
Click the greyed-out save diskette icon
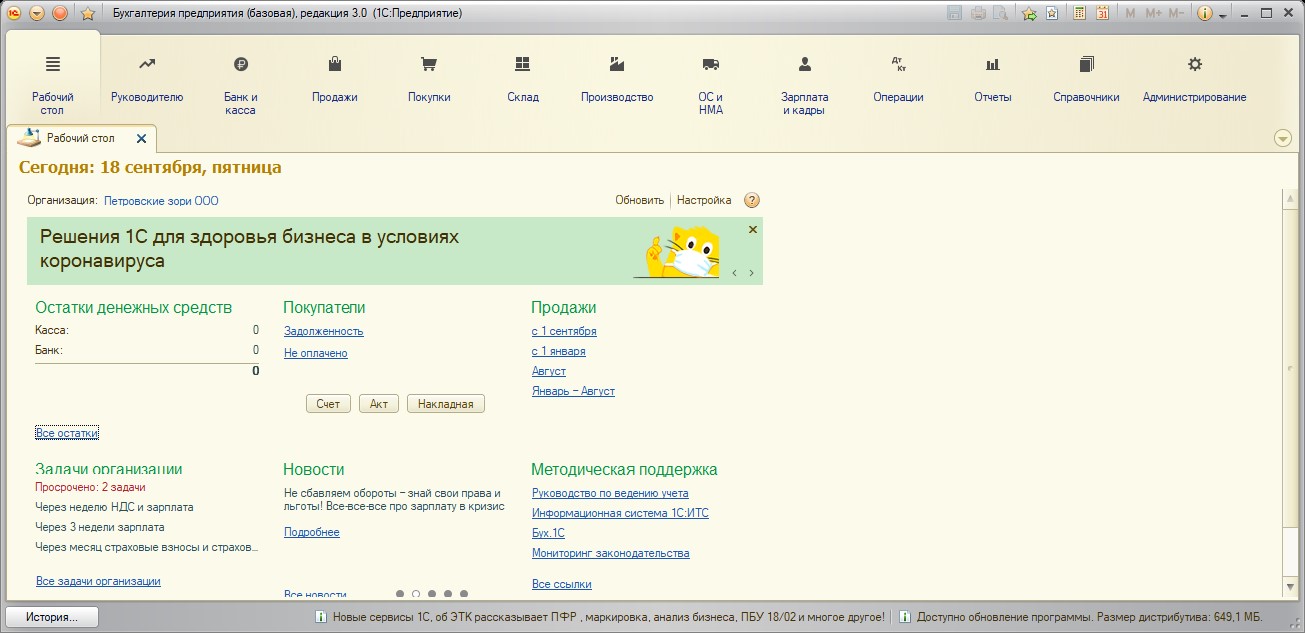tap(955, 14)
